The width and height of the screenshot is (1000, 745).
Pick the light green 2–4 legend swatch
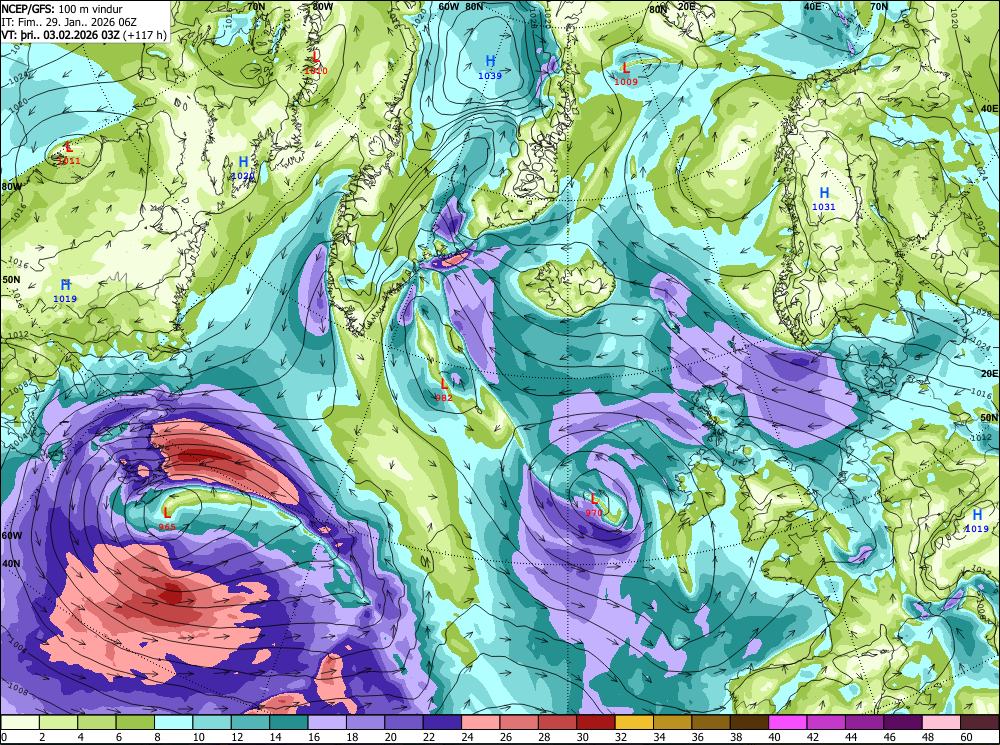tap(59, 722)
